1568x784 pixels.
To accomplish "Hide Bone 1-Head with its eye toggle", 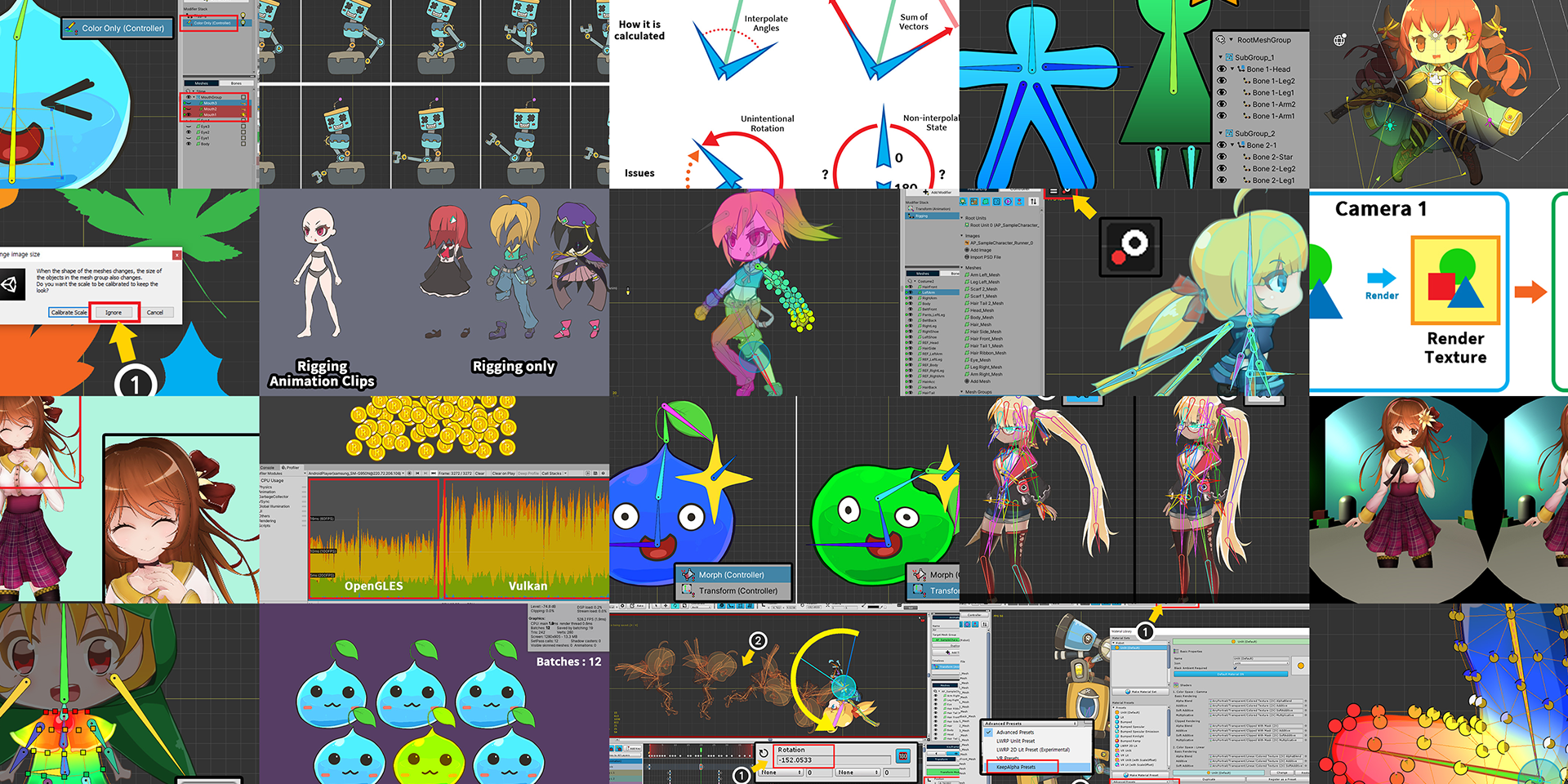I will point(1222,69).
